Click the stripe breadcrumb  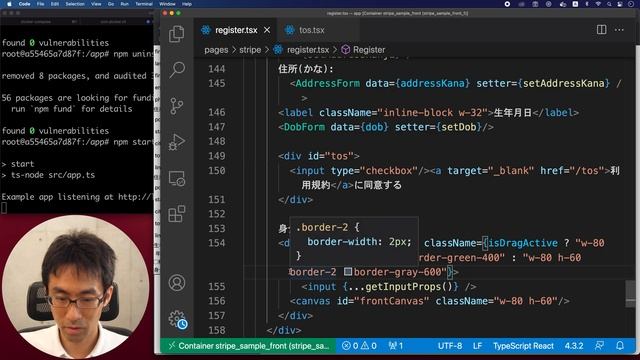[x=250, y=50]
